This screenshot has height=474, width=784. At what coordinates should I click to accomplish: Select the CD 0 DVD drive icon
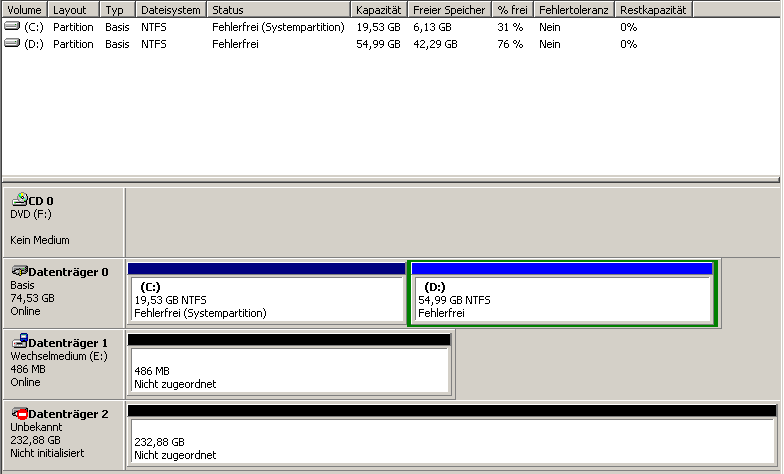click(x=20, y=200)
